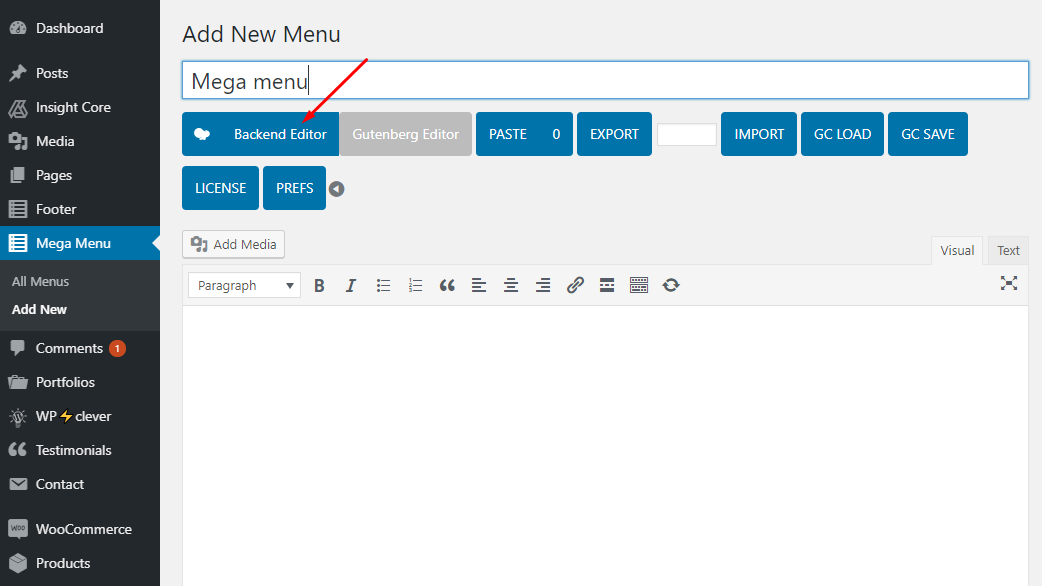
Task: Click the EXPORT button
Action: (x=614, y=134)
